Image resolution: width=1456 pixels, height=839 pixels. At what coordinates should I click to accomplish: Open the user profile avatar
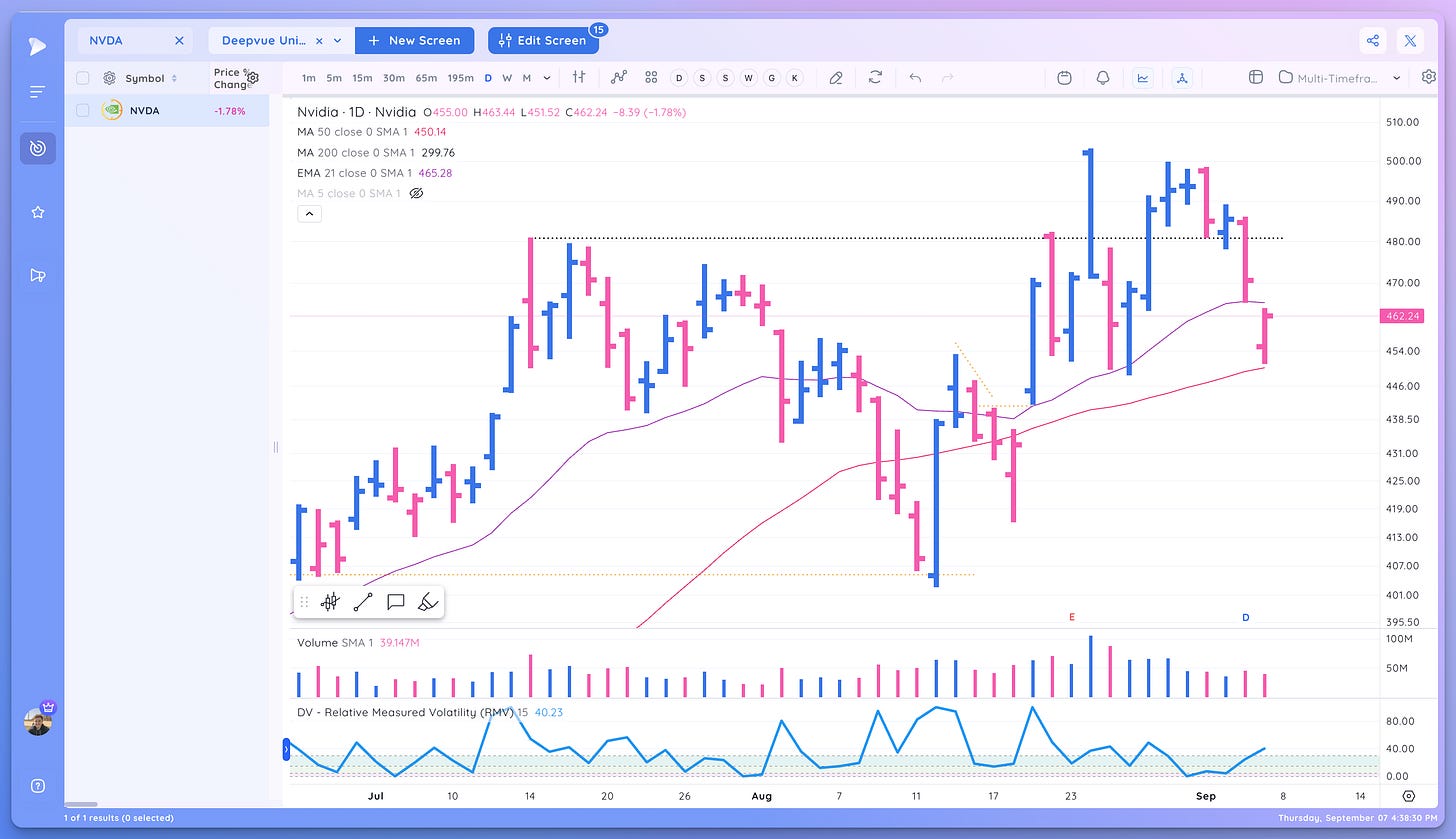(x=37, y=721)
